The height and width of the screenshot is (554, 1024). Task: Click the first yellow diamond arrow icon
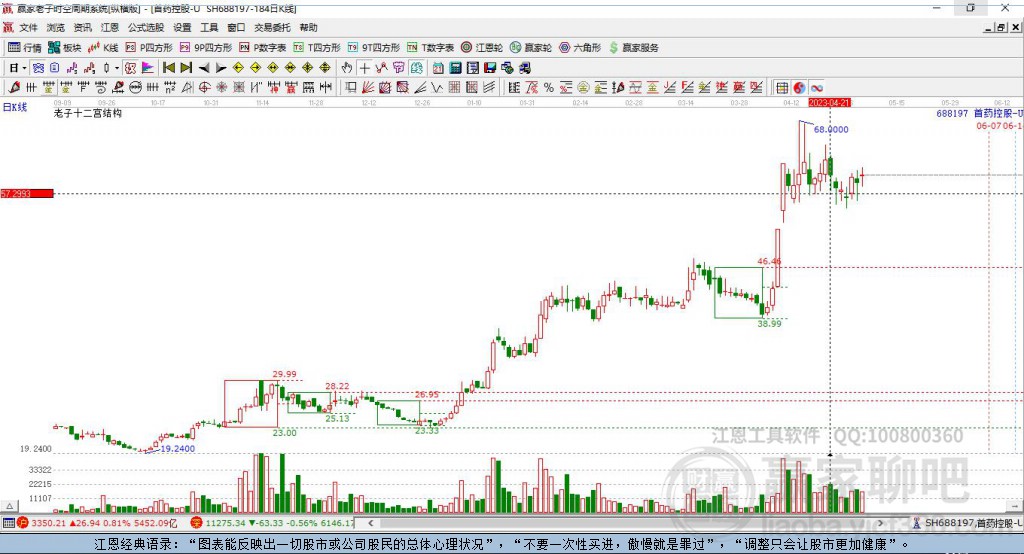pos(238,68)
